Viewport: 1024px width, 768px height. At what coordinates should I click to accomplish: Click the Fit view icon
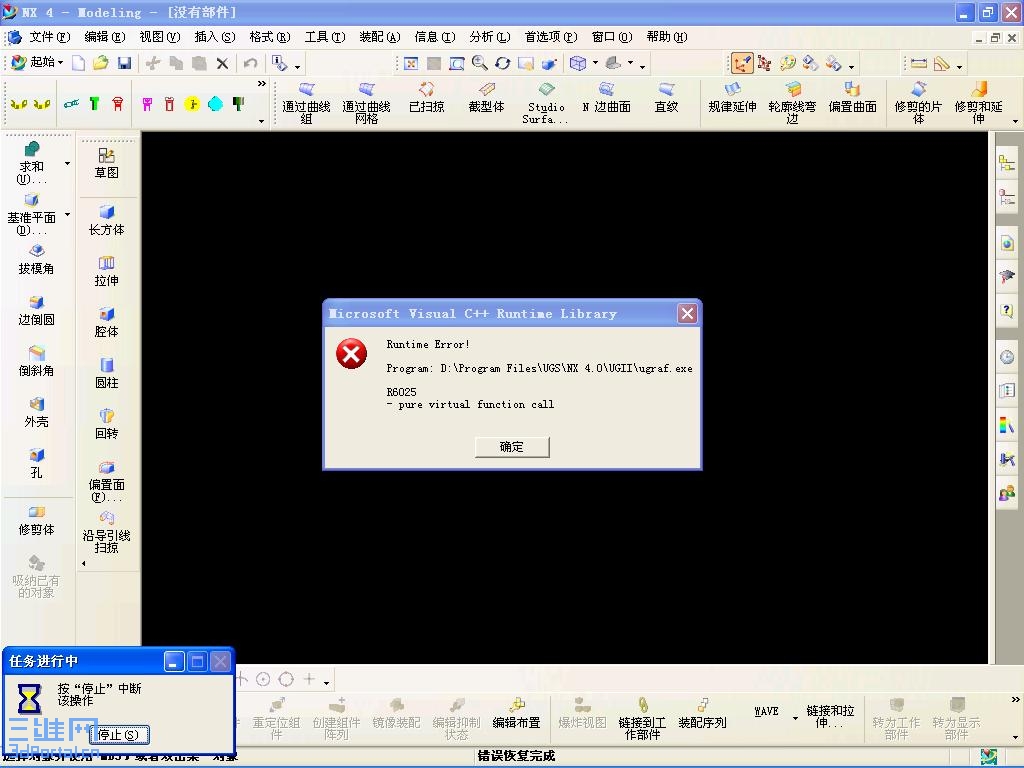click(411, 63)
